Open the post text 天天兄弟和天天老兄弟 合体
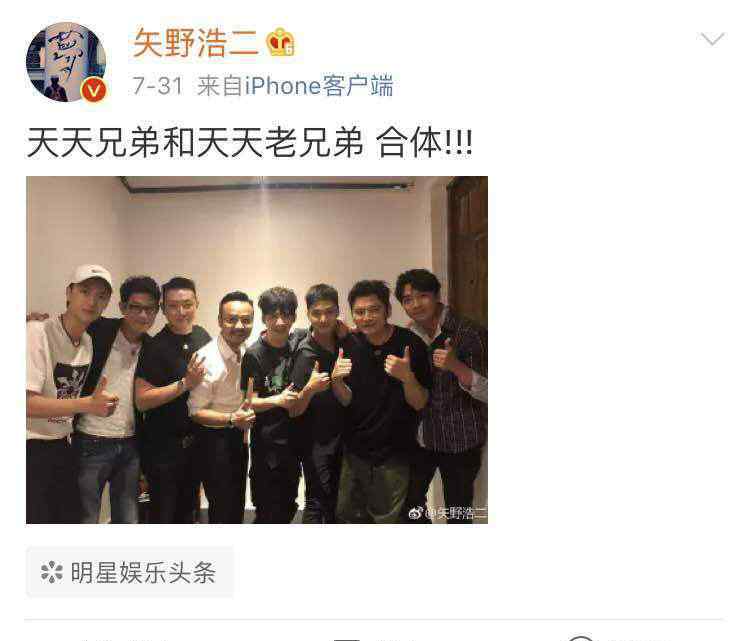This screenshot has width=750, height=641. (x=250, y=143)
